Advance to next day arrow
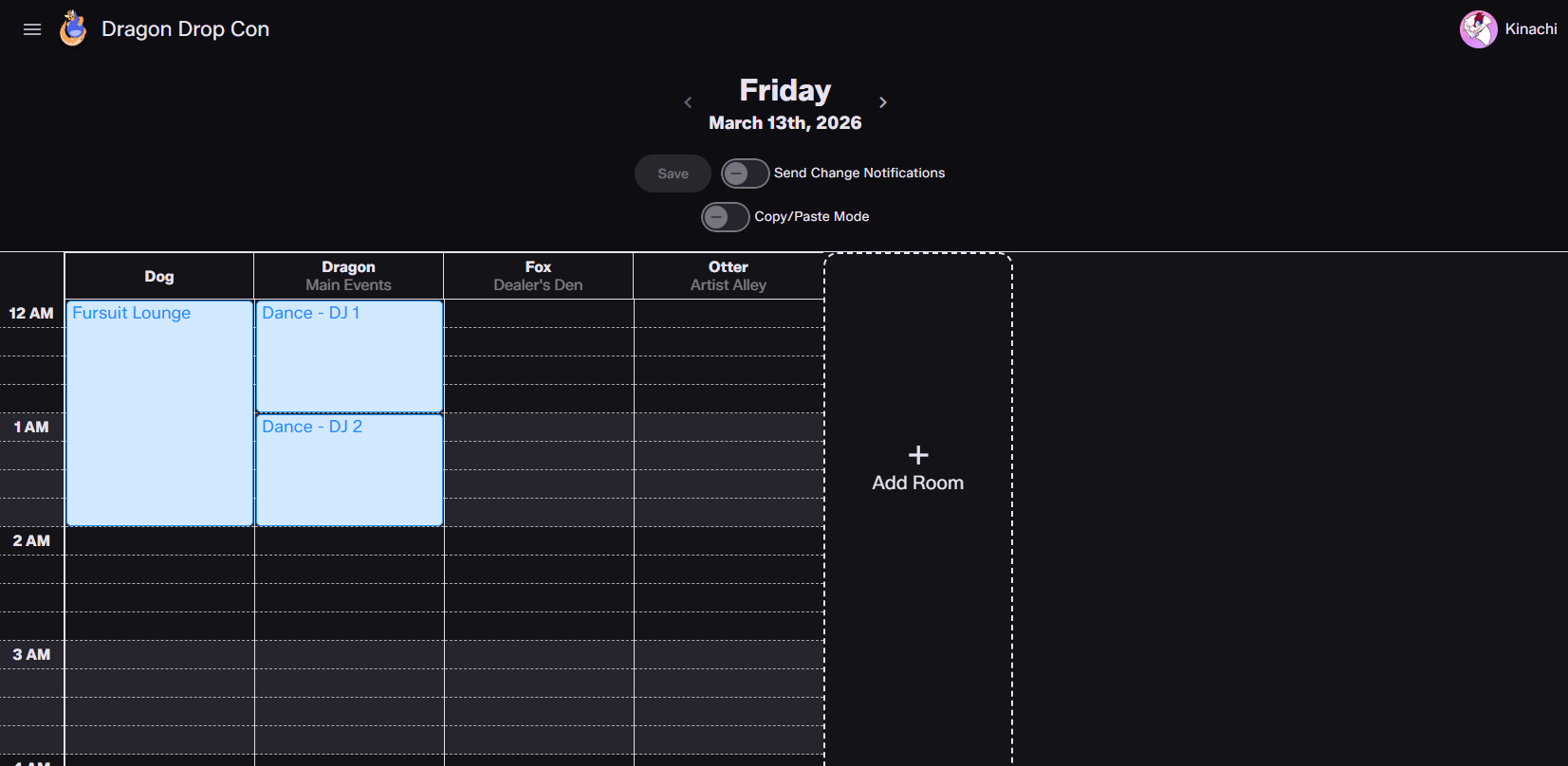The height and width of the screenshot is (766, 1568). coord(883,102)
